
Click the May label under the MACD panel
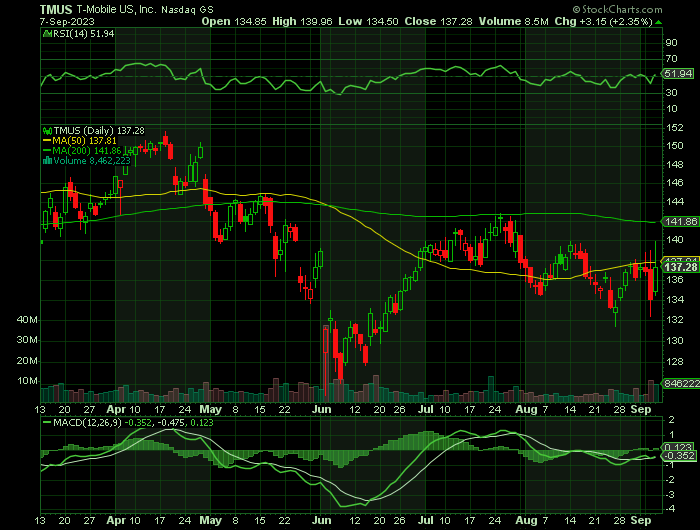click(210, 521)
